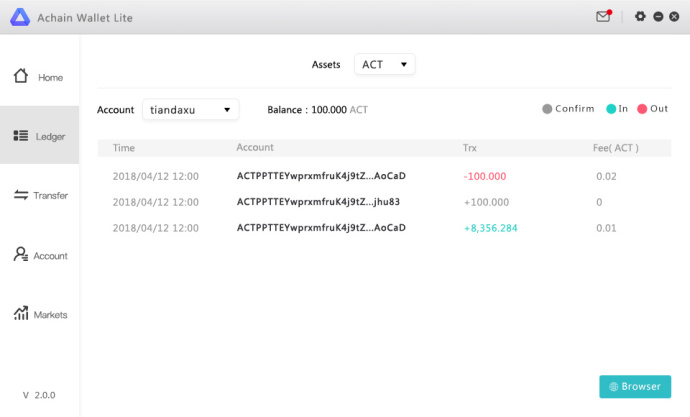Open the Transfer label in the sidebar
690x417 pixels.
tap(51, 196)
